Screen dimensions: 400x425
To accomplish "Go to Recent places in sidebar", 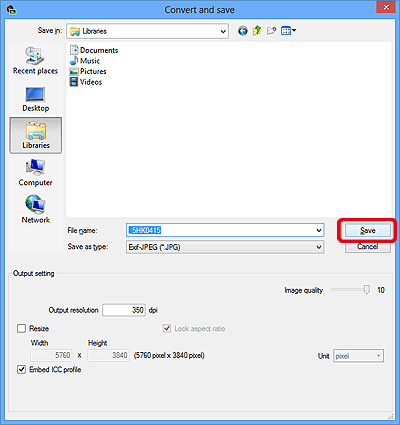I will [35, 61].
